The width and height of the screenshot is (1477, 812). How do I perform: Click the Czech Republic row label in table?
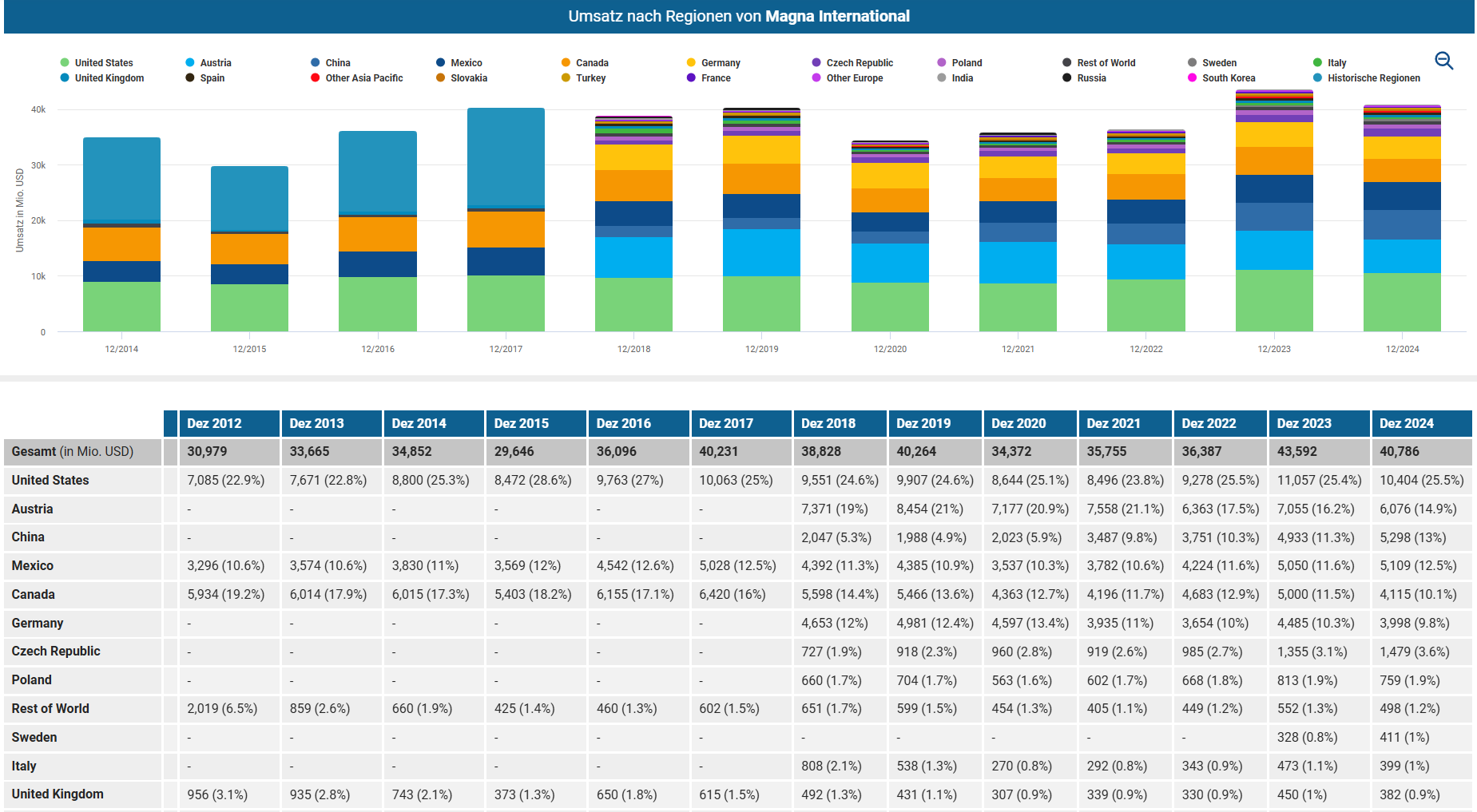(x=56, y=652)
